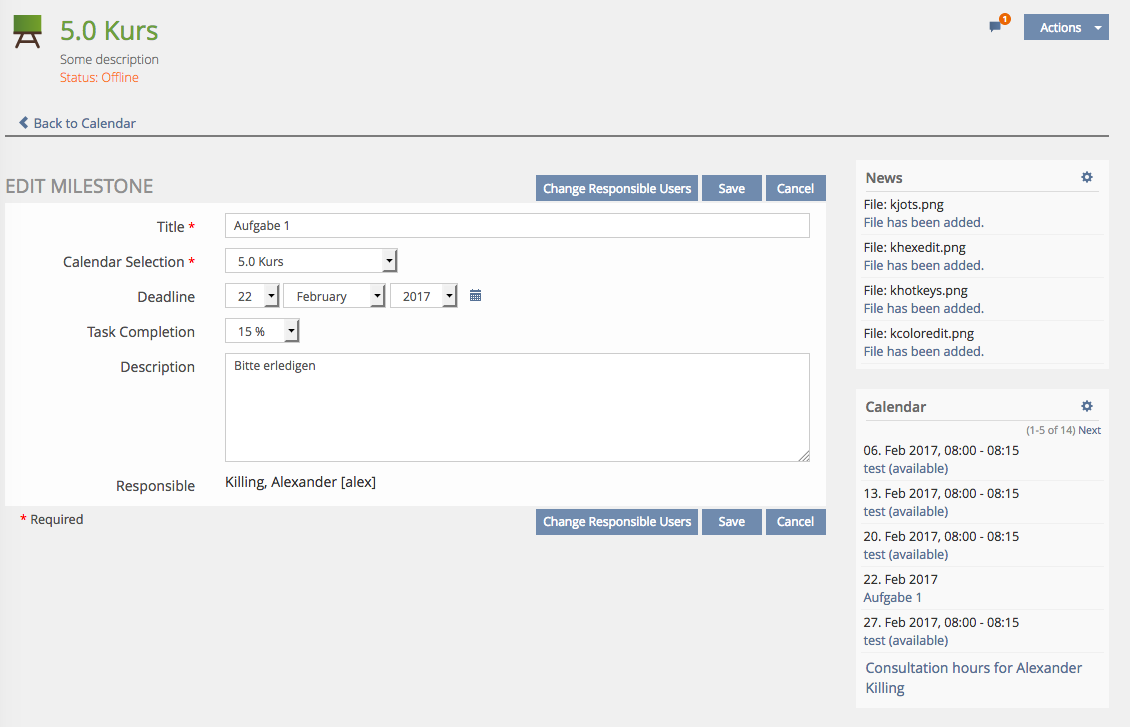Select the deadline month dropdown
This screenshot has height=727, width=1130.
pos(335,297)
